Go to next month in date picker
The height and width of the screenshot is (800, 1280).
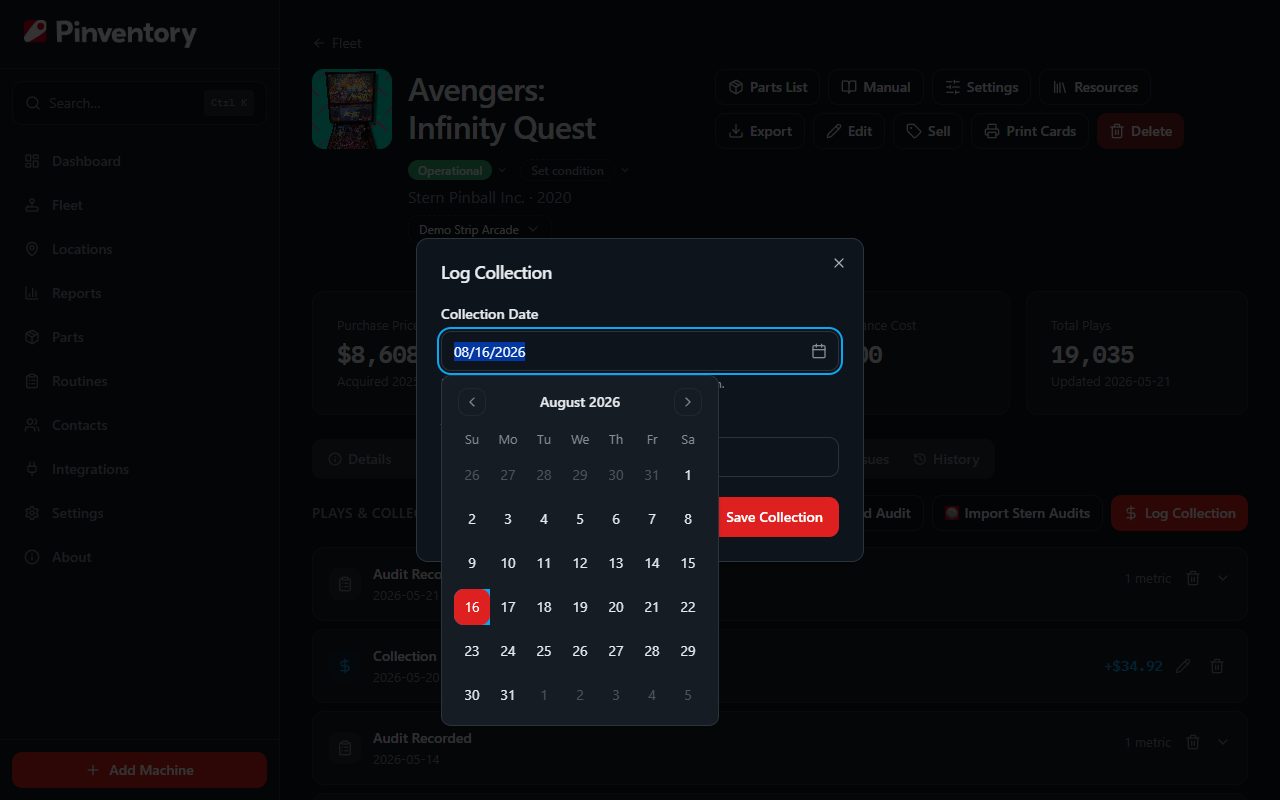click(688, 402)
